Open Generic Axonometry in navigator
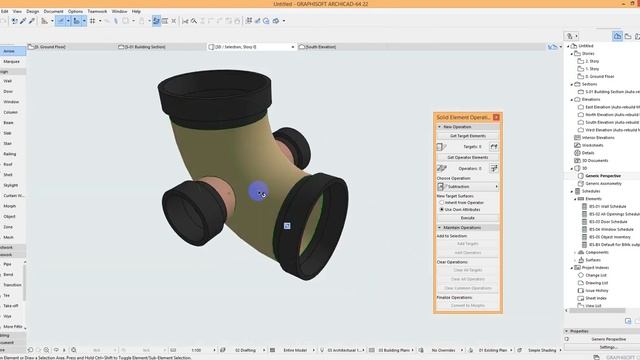The height and width of the screenshot is (360, 640). click(604, 184)
